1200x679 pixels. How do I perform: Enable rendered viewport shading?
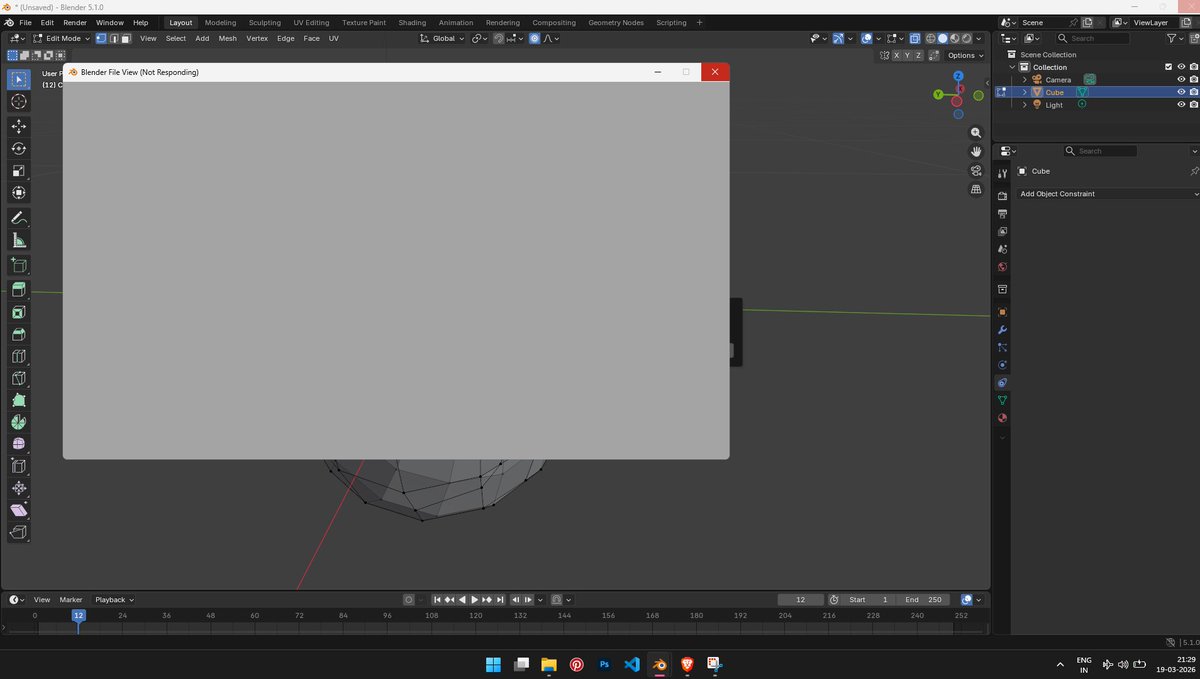click(x=967, y=38)
